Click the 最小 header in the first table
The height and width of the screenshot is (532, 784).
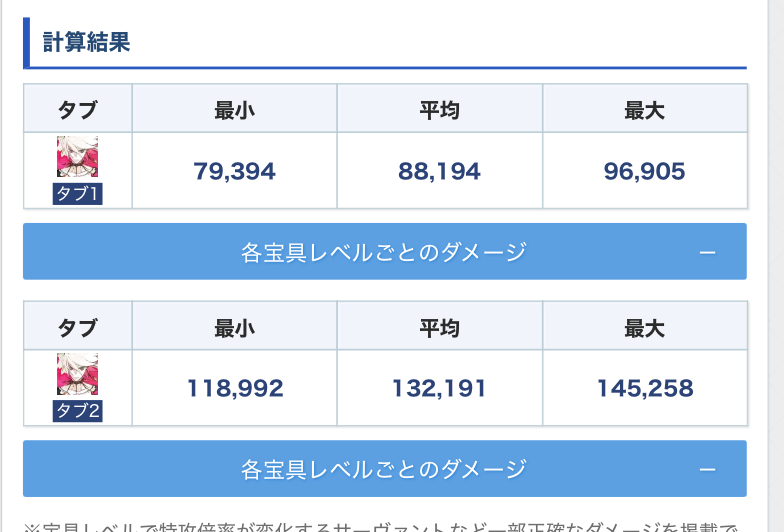pos(234,110)
